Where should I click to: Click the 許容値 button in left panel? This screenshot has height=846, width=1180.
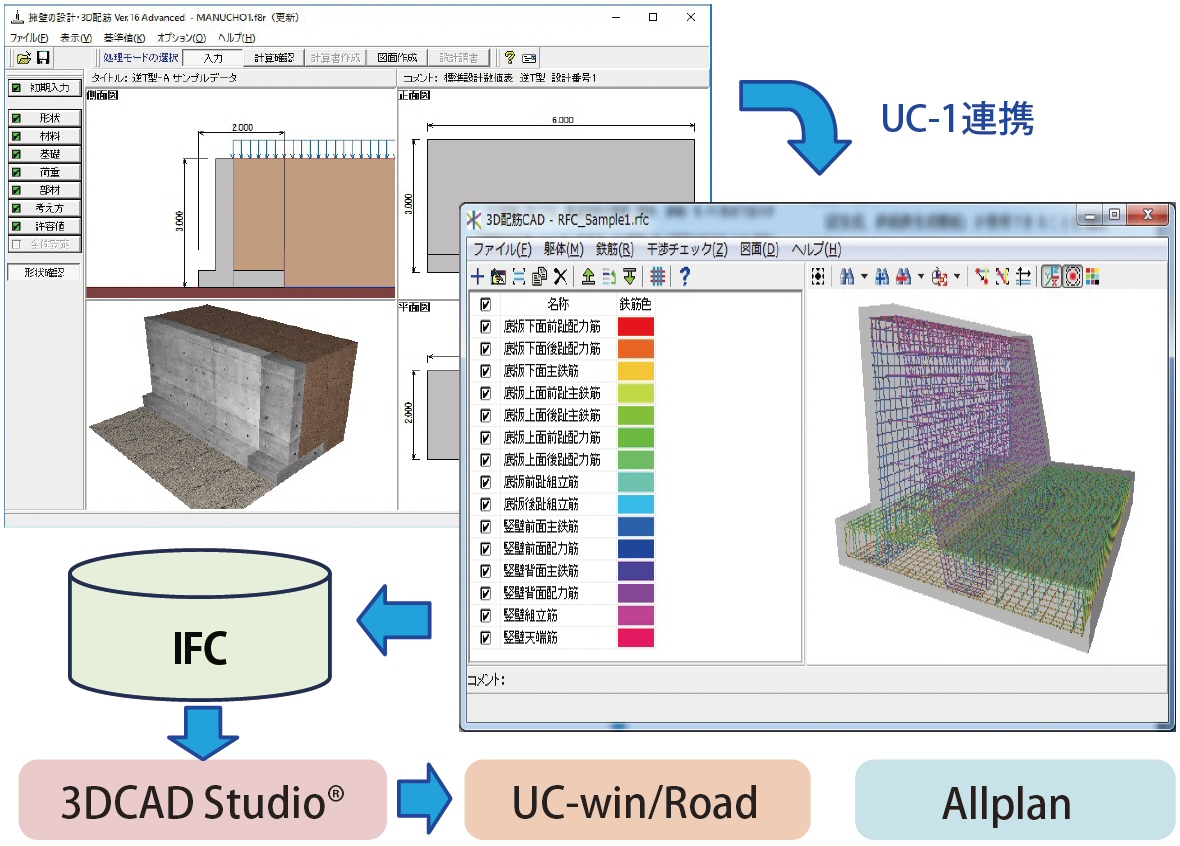(44, 226)
